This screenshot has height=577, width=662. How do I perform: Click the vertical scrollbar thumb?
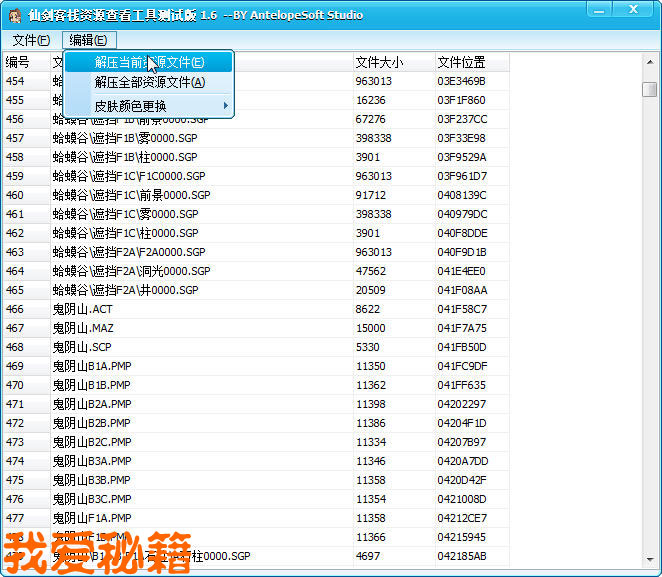[x=650, y=89]
